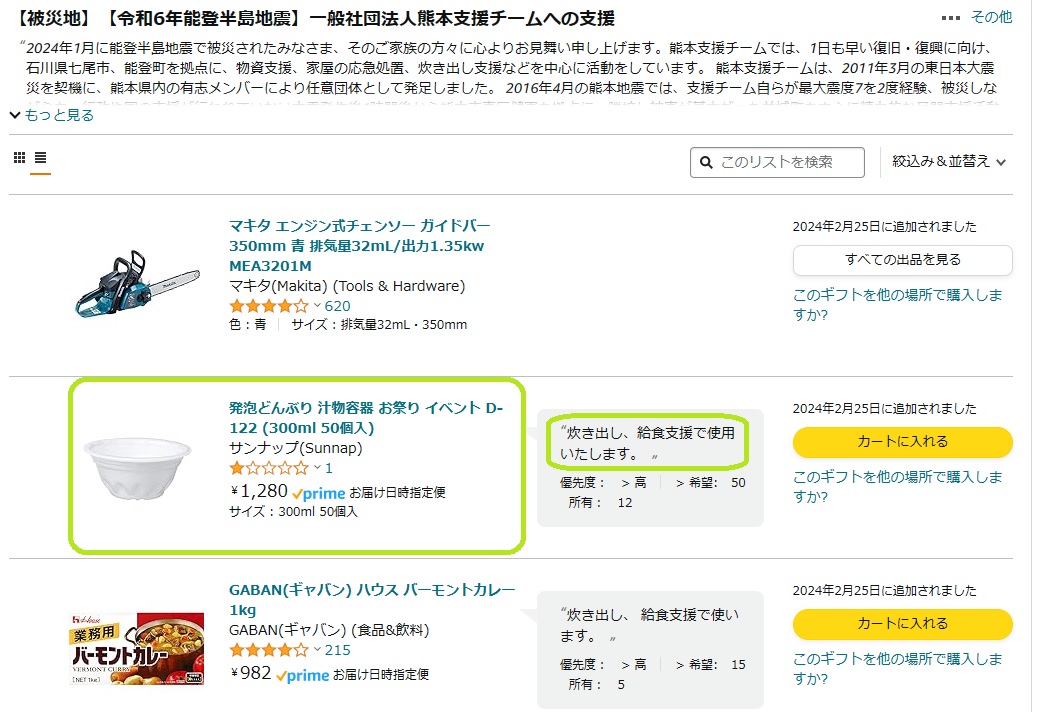Open the chainsaw star rating

269,306
